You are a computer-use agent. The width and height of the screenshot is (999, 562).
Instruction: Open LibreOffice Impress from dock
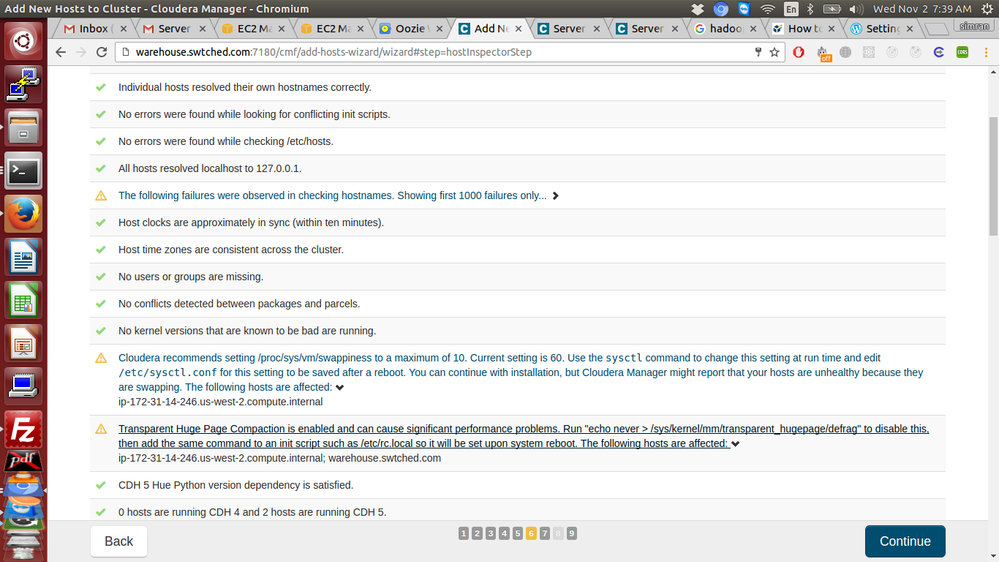23,344
